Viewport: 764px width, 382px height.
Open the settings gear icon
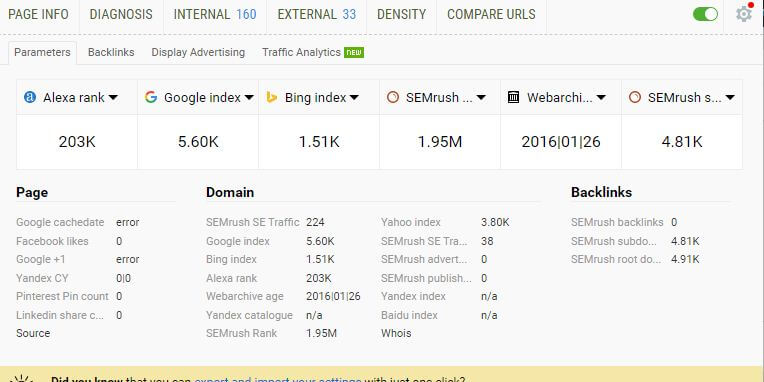pos(744,14)
